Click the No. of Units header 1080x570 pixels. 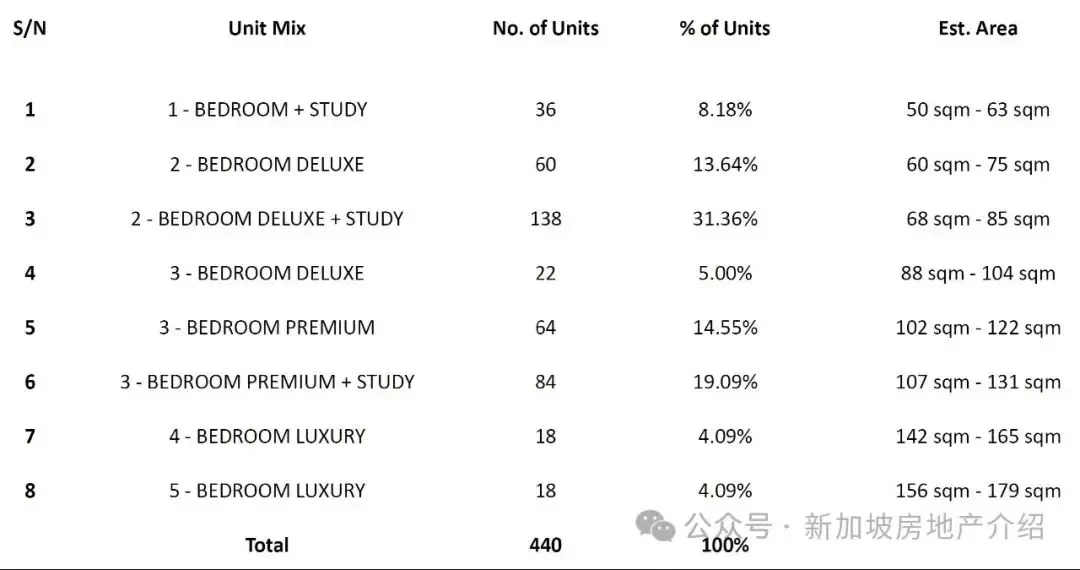tap(546, 28)
